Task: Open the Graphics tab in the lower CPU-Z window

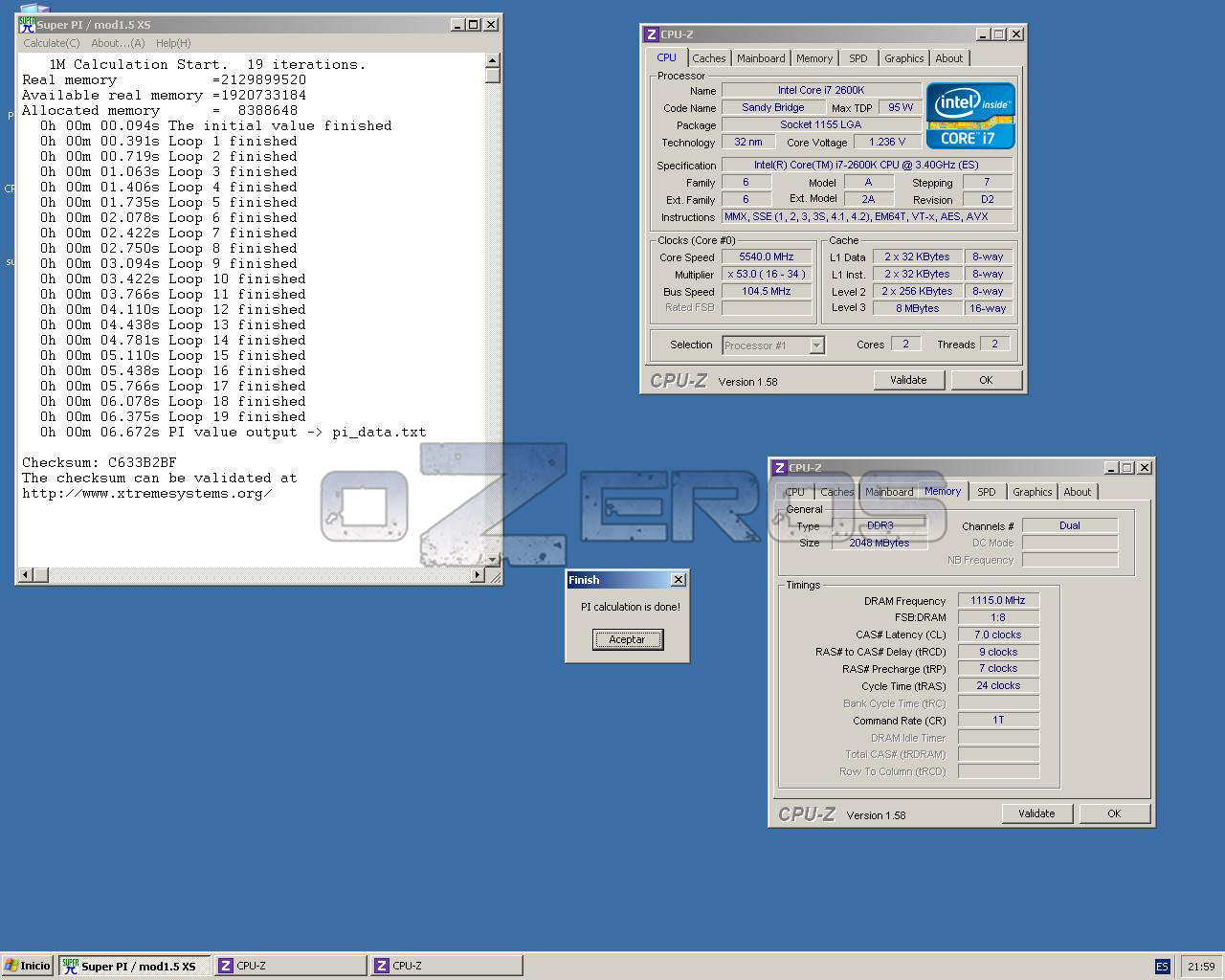Action: point(1032,492)
